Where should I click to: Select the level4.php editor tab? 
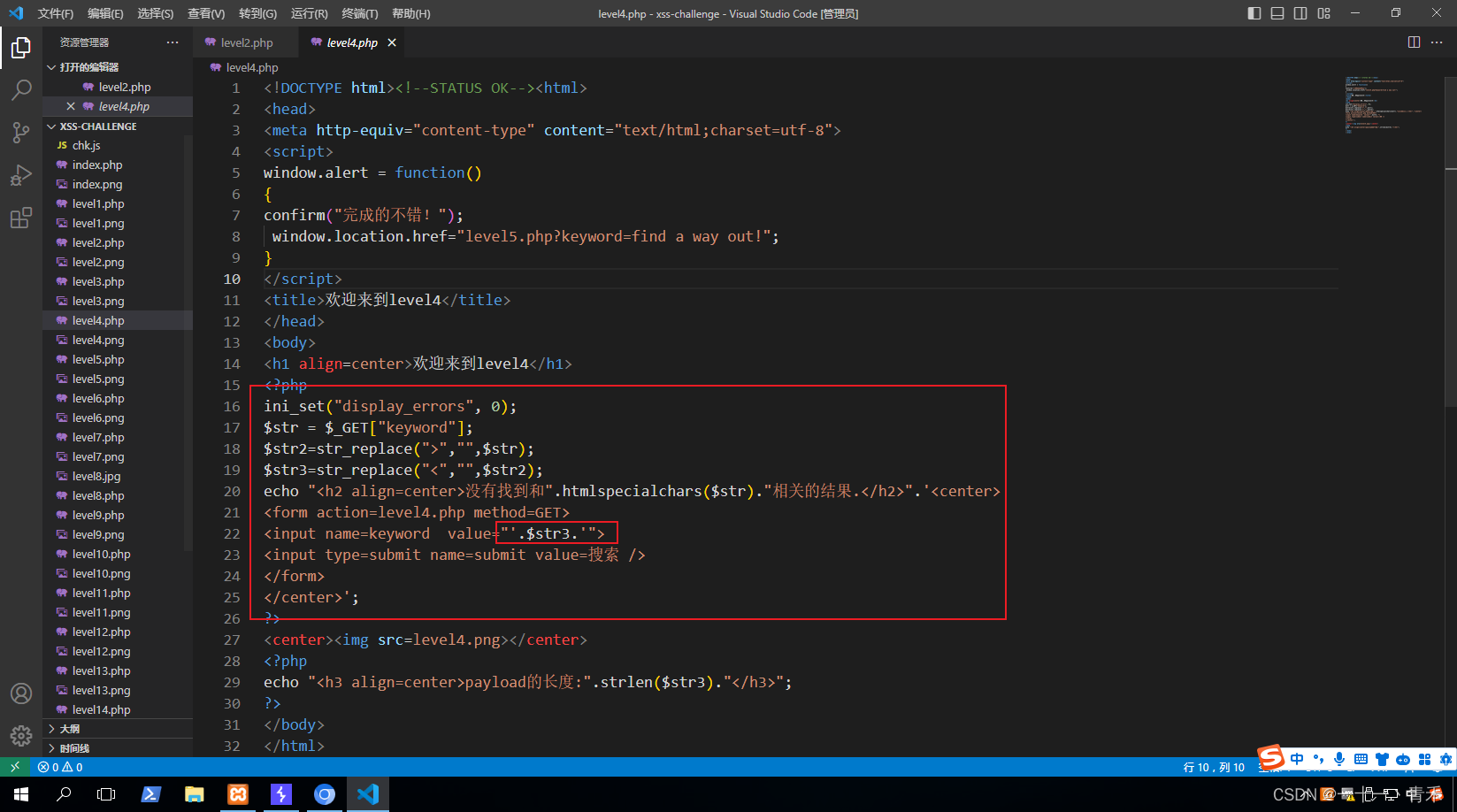pyautogui.click(x=350, y=42)
